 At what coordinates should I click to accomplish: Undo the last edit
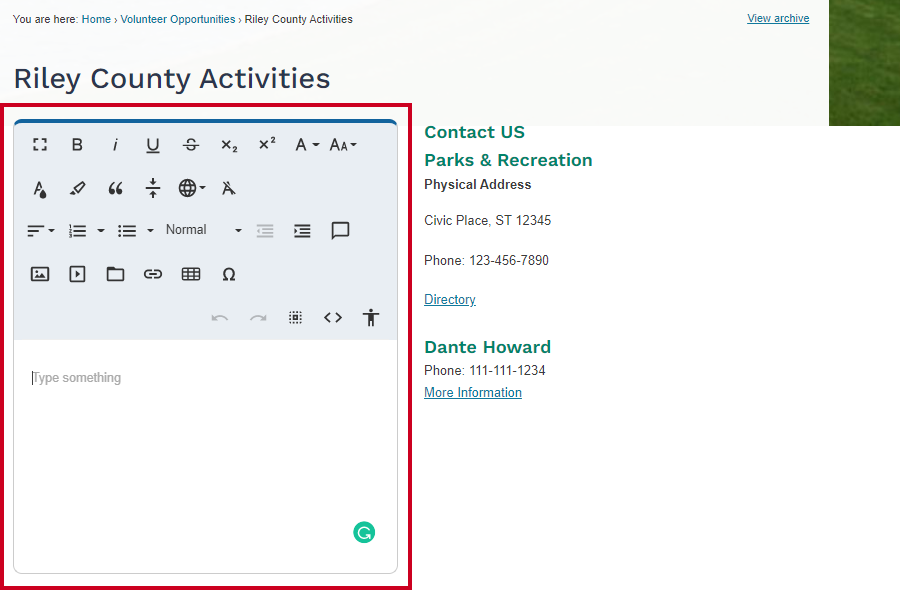[x=220, y=317]
